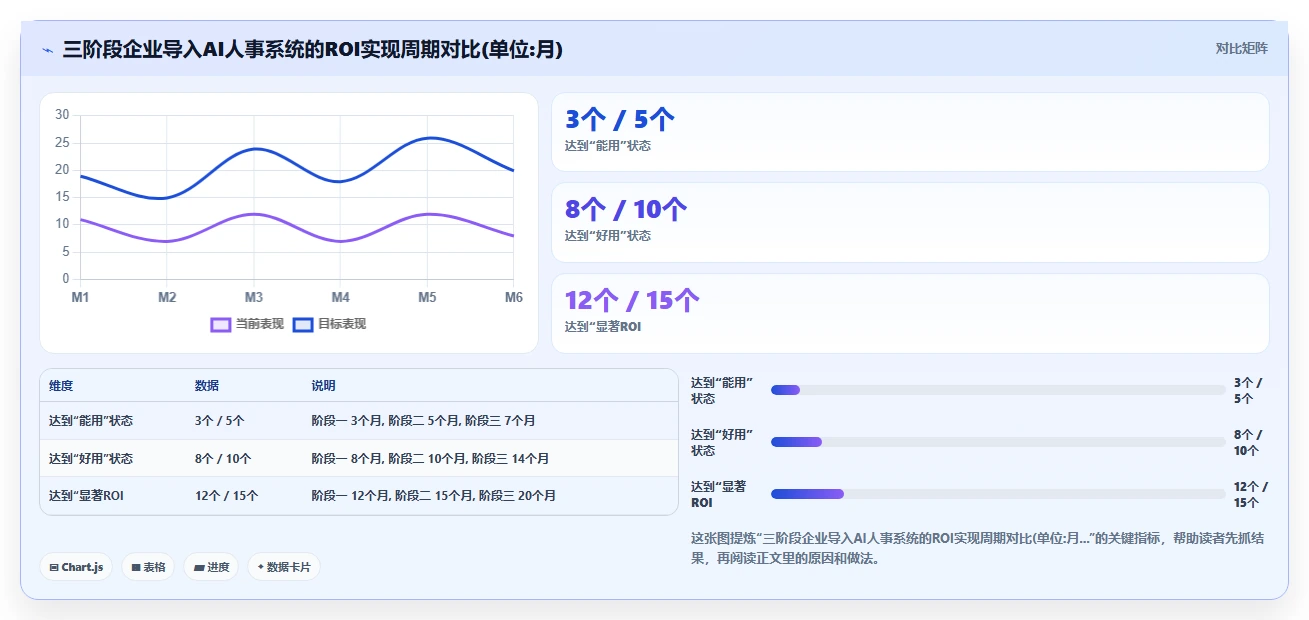The width and height of the screenshot is (1309, 620).
Task: Click the sparkle icon in 数据卡片 chip
Action: point(261,567)
